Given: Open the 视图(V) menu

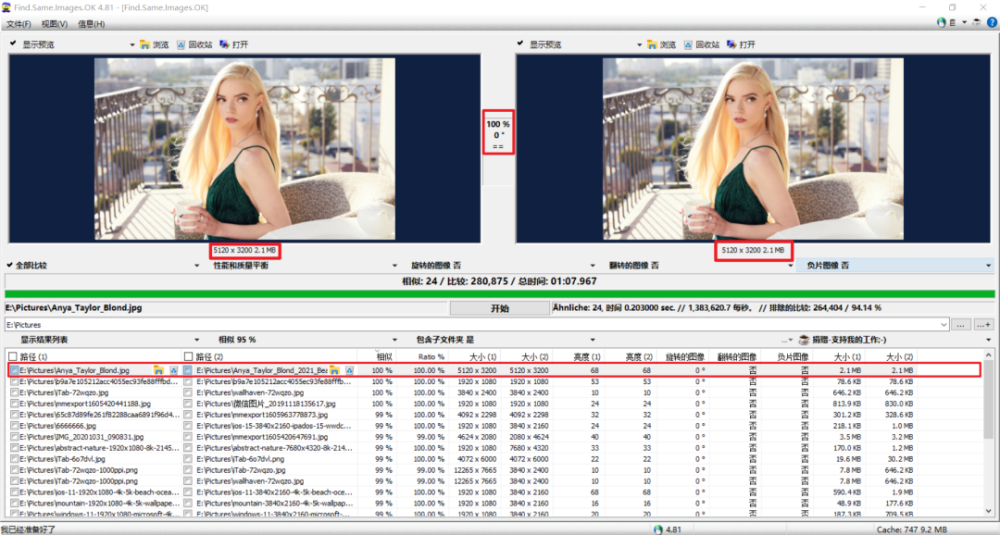Looking at the screenshot, I should (55, 23).
